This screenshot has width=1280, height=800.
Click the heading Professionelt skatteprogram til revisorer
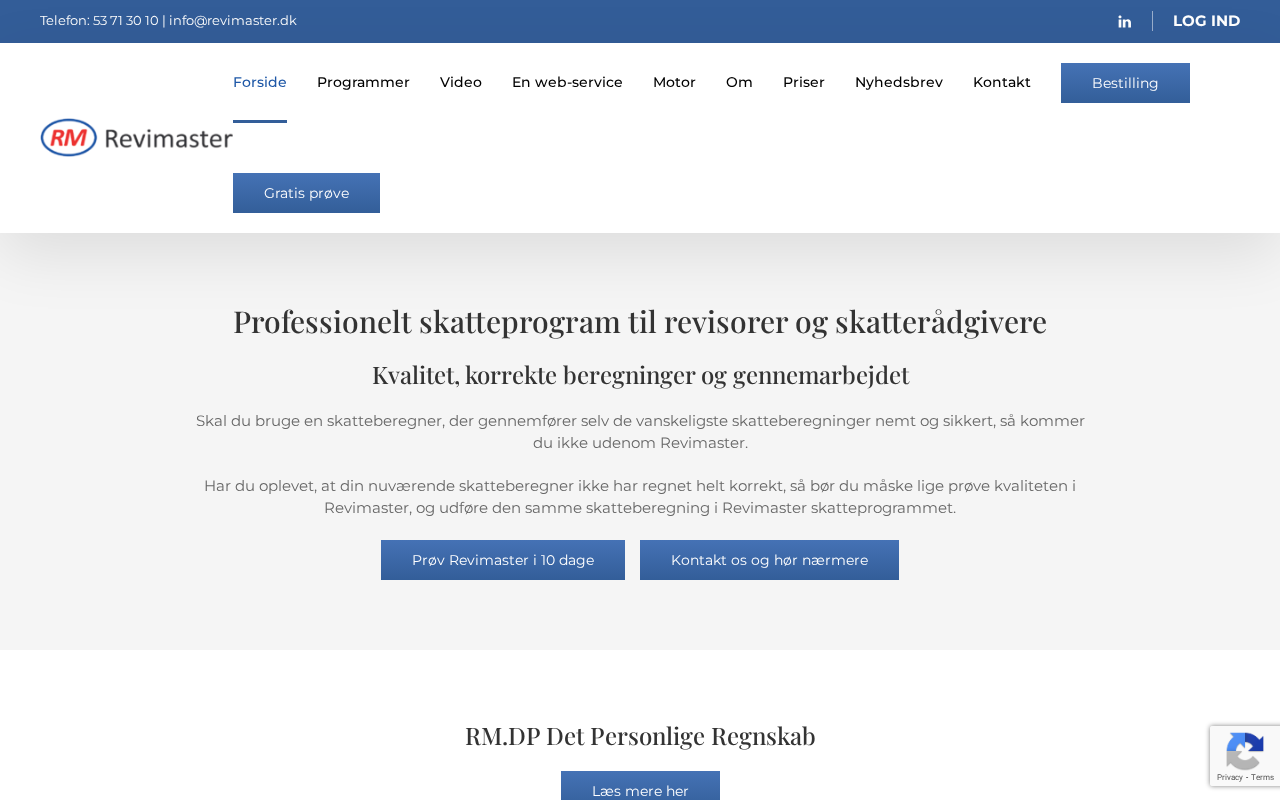point(640,322)
